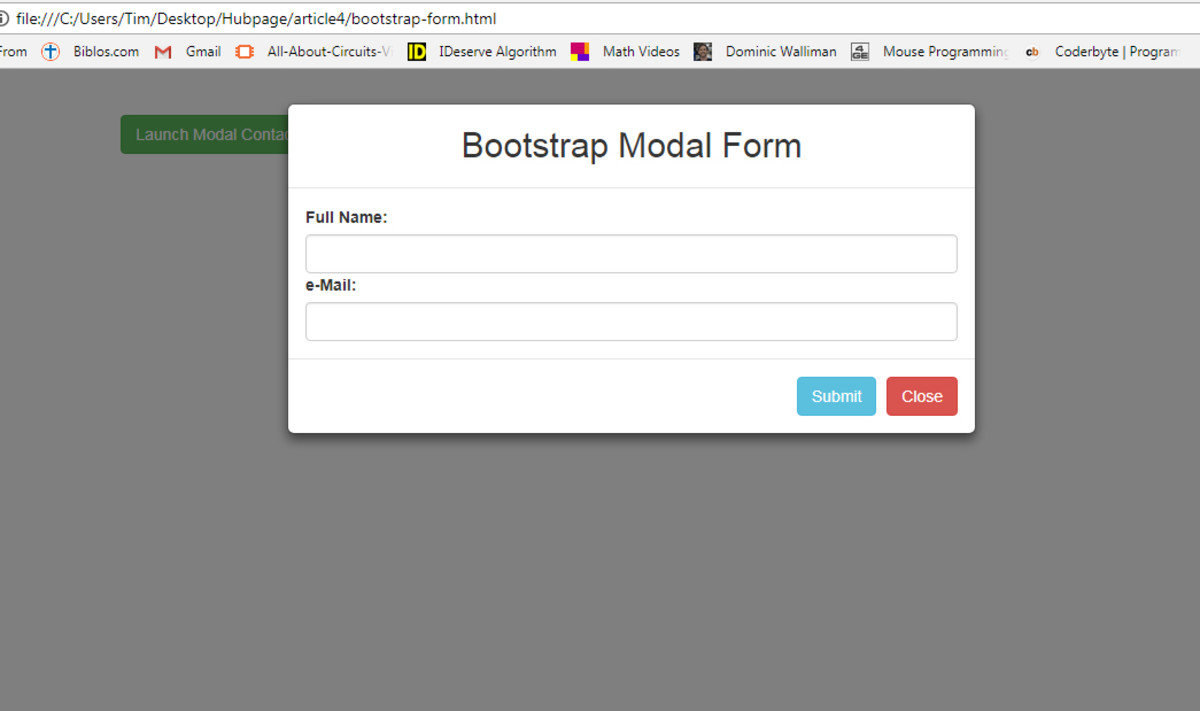The image size is (1200, 711).
Task: Click the Bootstrap Modal Form title
Action: 630,145
